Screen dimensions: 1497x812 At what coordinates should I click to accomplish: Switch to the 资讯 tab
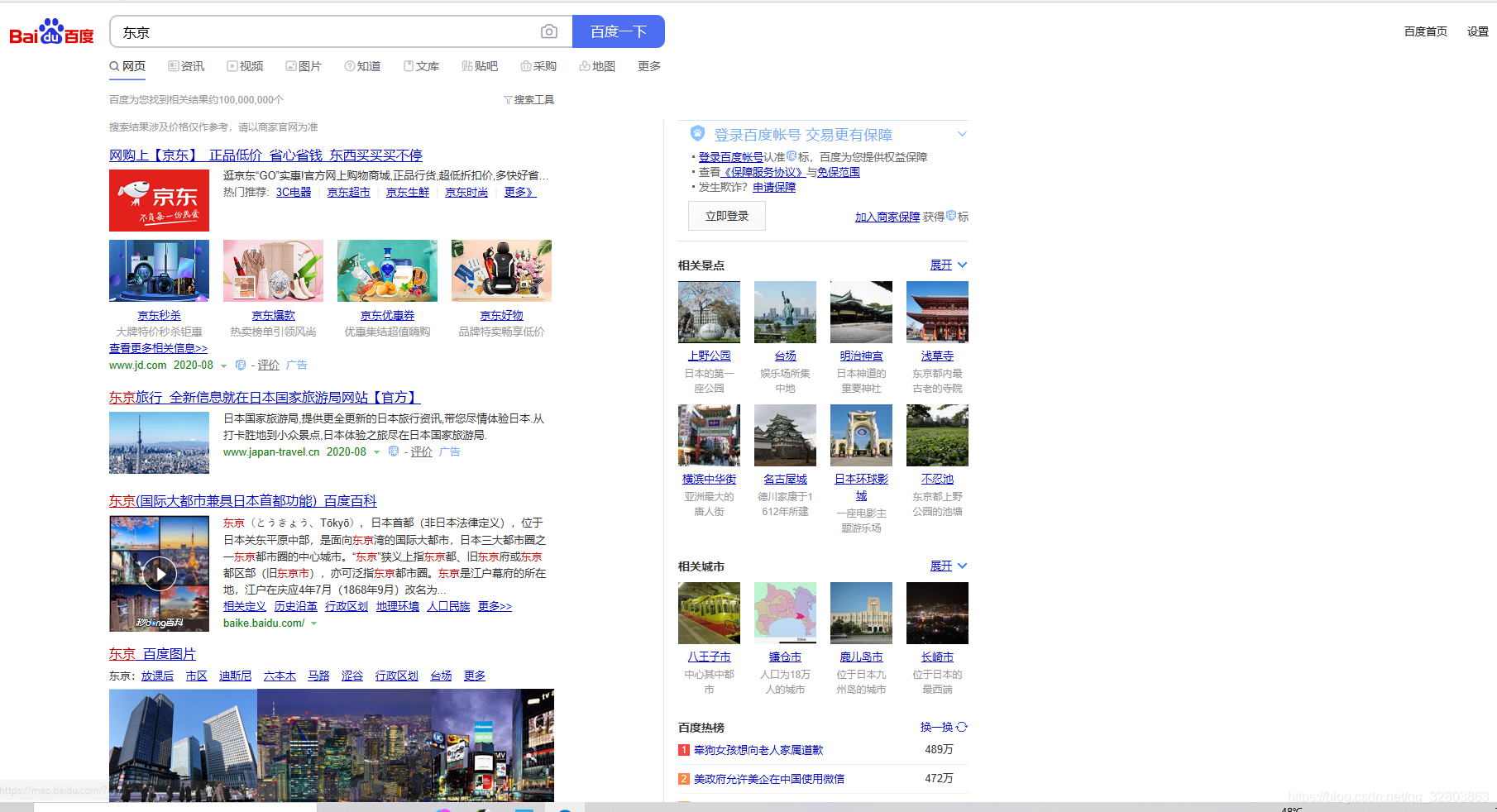point(186,66)
